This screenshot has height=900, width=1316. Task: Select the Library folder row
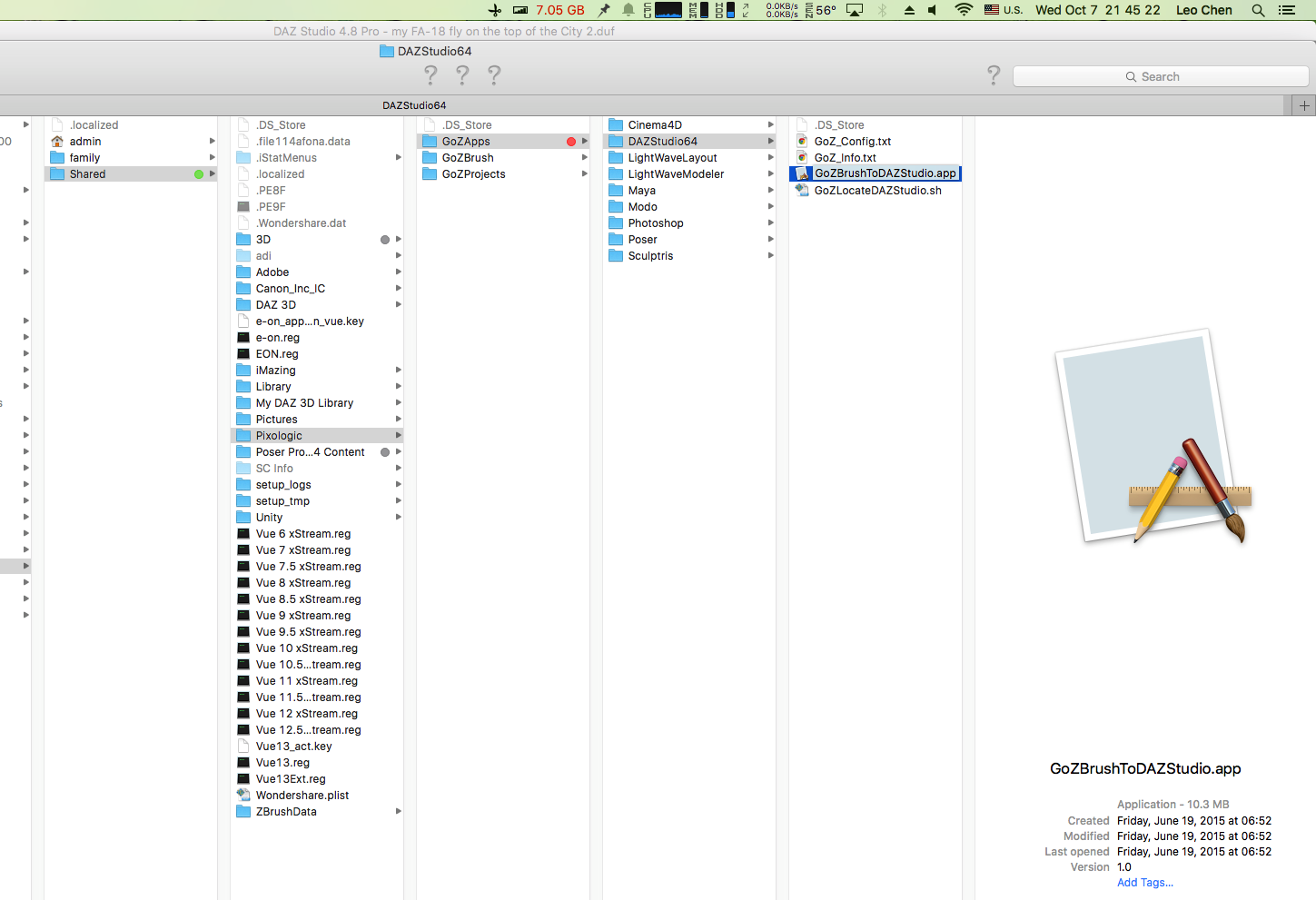pyautogui.click(x=317, y=386)
